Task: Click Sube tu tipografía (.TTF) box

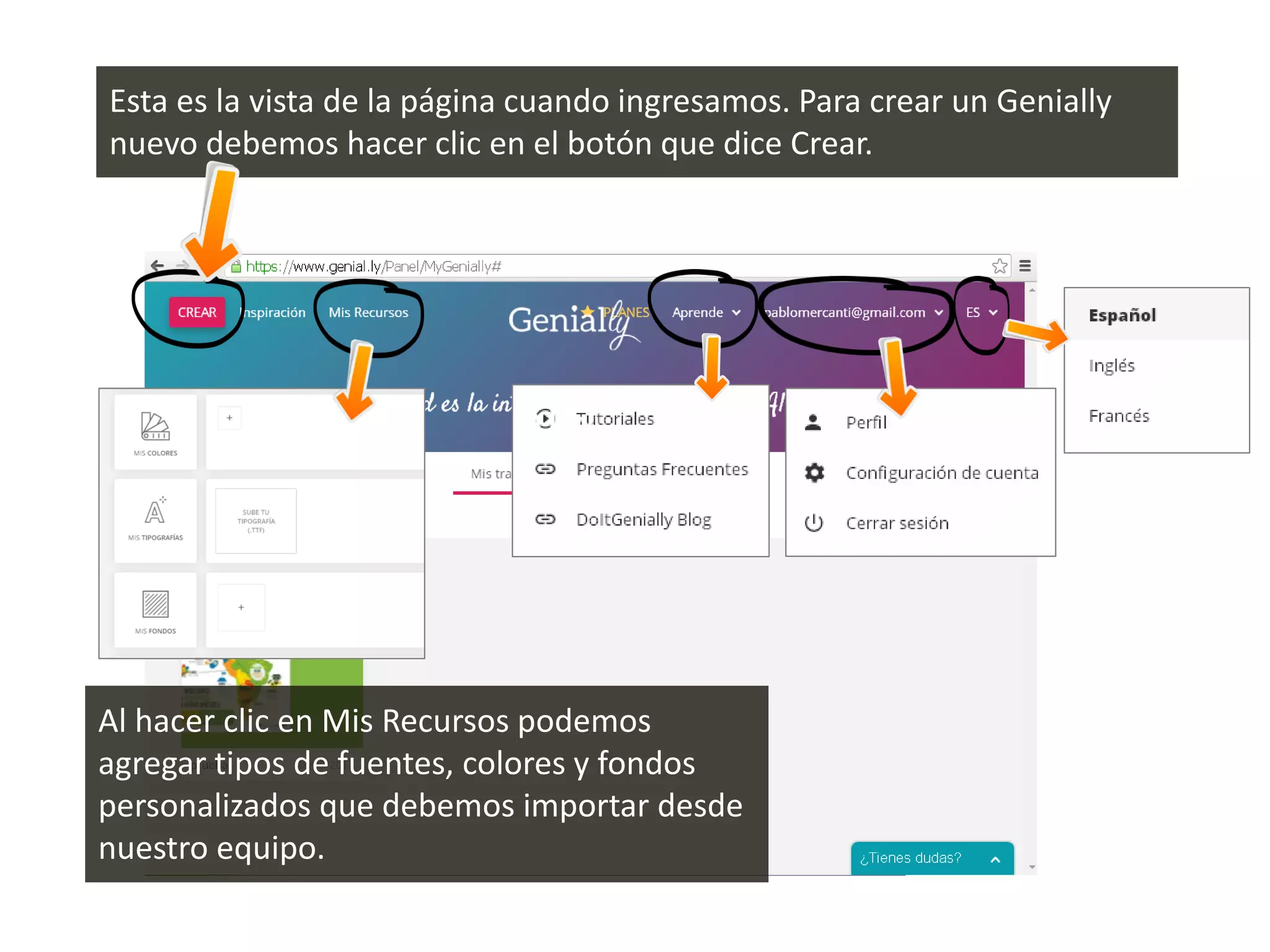Action: coord(255,521)
